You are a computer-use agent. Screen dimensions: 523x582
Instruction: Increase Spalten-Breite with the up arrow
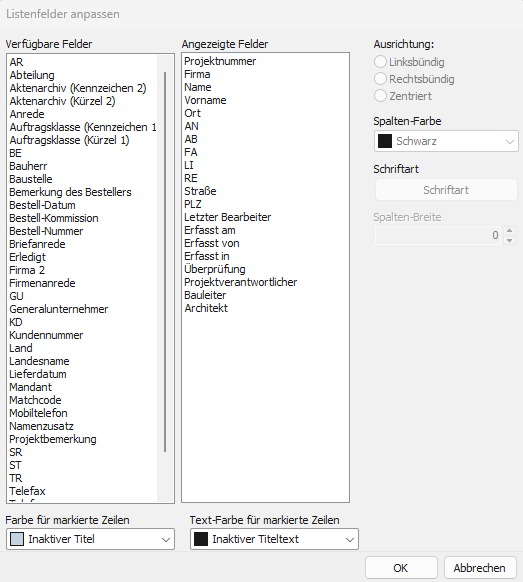(x=510, y=231)
